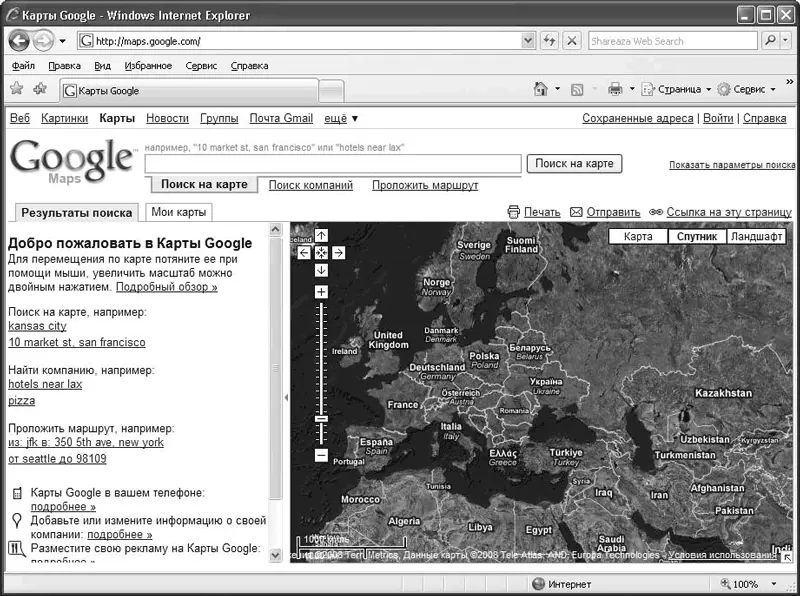
Task: Pan the map down with arrow
Action: [x=321, y=270]
